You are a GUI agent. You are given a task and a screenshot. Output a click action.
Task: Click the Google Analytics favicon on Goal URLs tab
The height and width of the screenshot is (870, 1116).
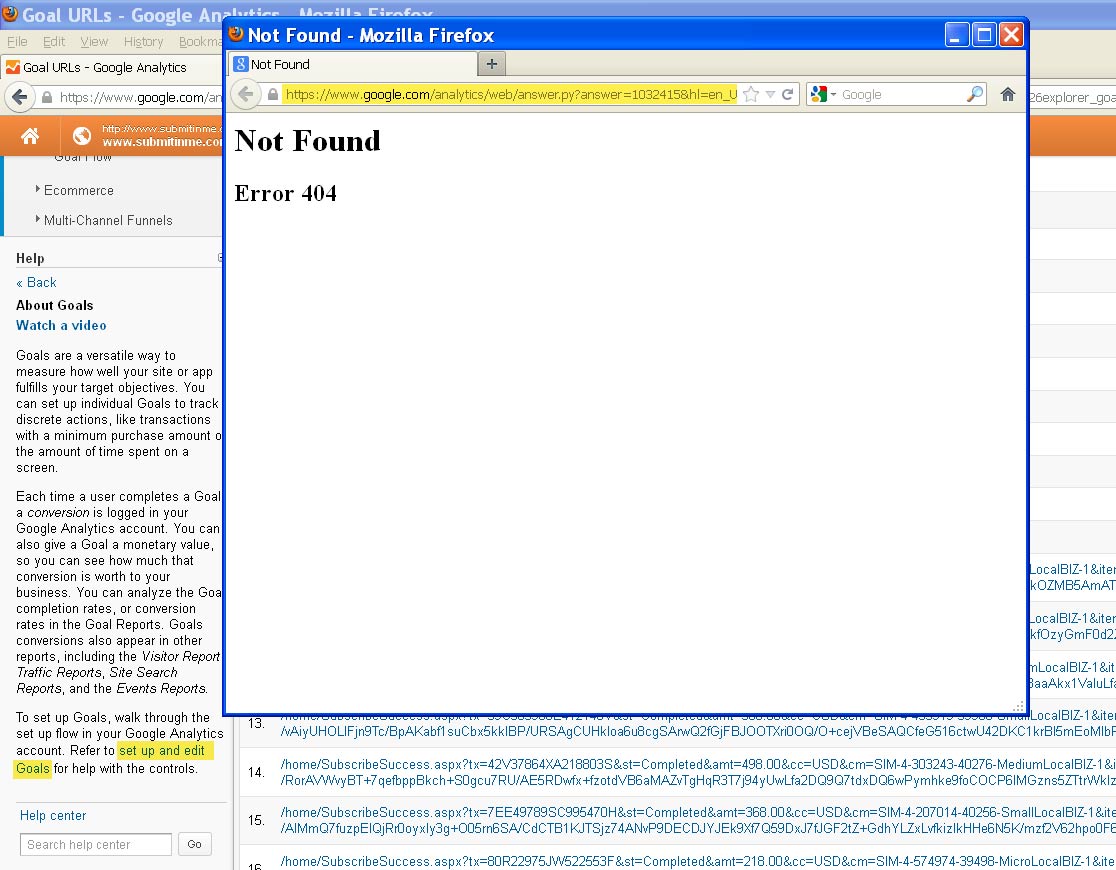(x=13, y=67)
